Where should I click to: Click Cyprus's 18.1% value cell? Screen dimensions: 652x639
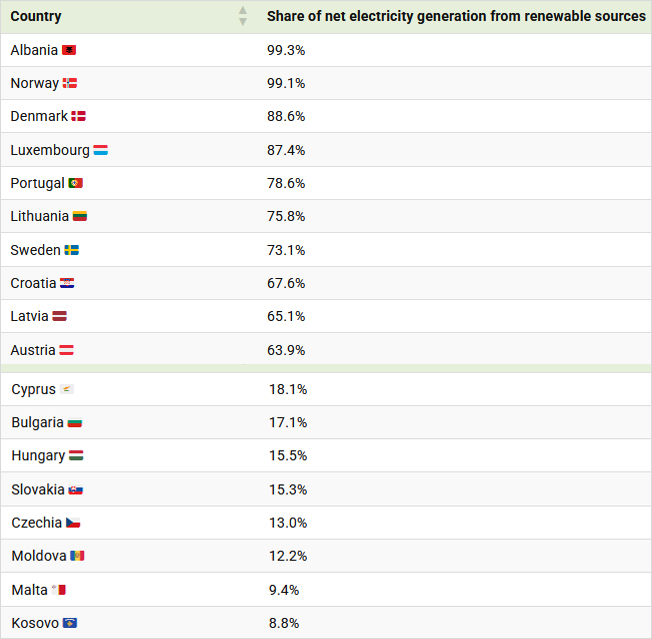point(456,389)
